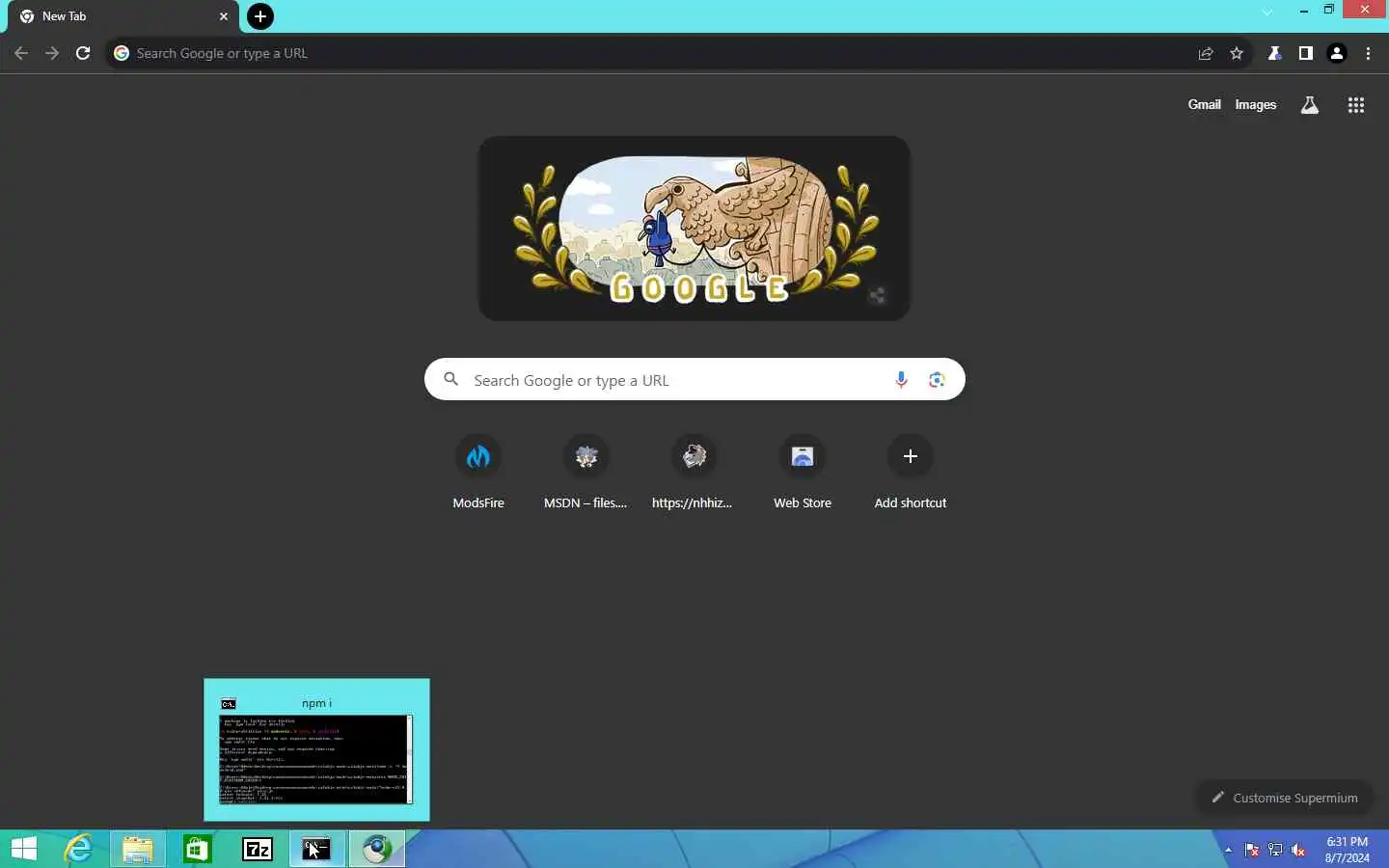Viewport: 1389px width, 868px height.
Task: Open the network tray icon
Action: pyautogui.click(x=1275, y=850)
